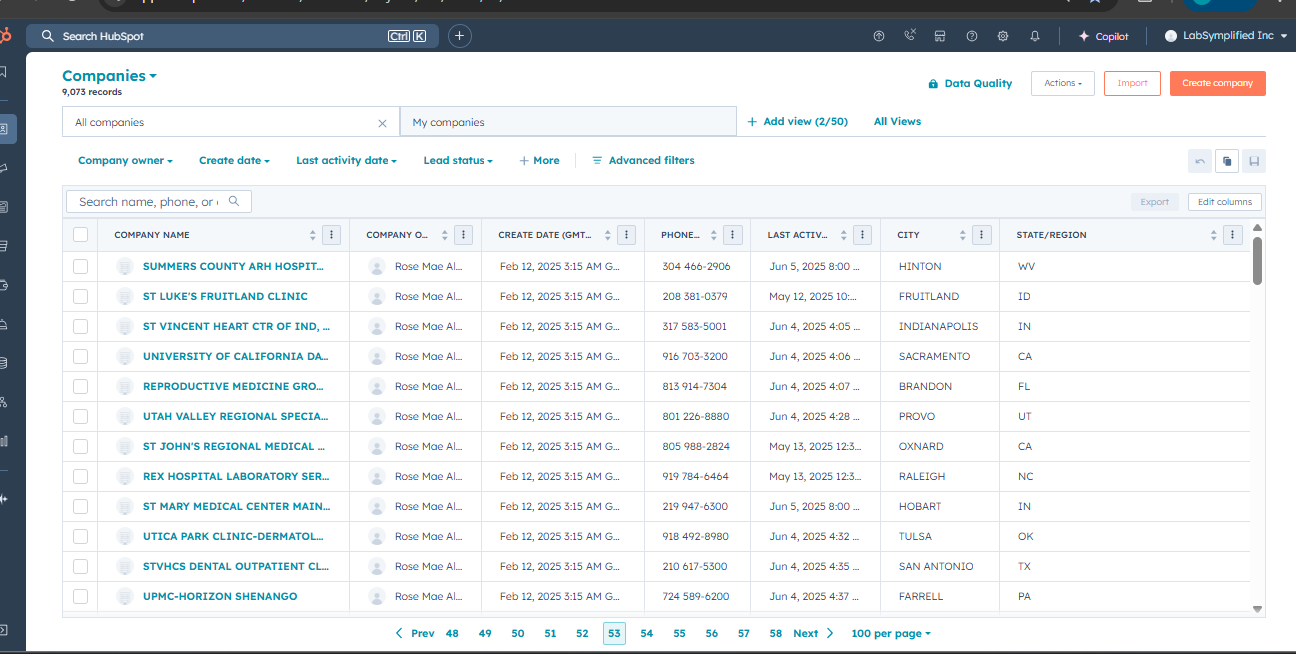
Task: Open the Last activity date filter dropdown
Action: 346,160
